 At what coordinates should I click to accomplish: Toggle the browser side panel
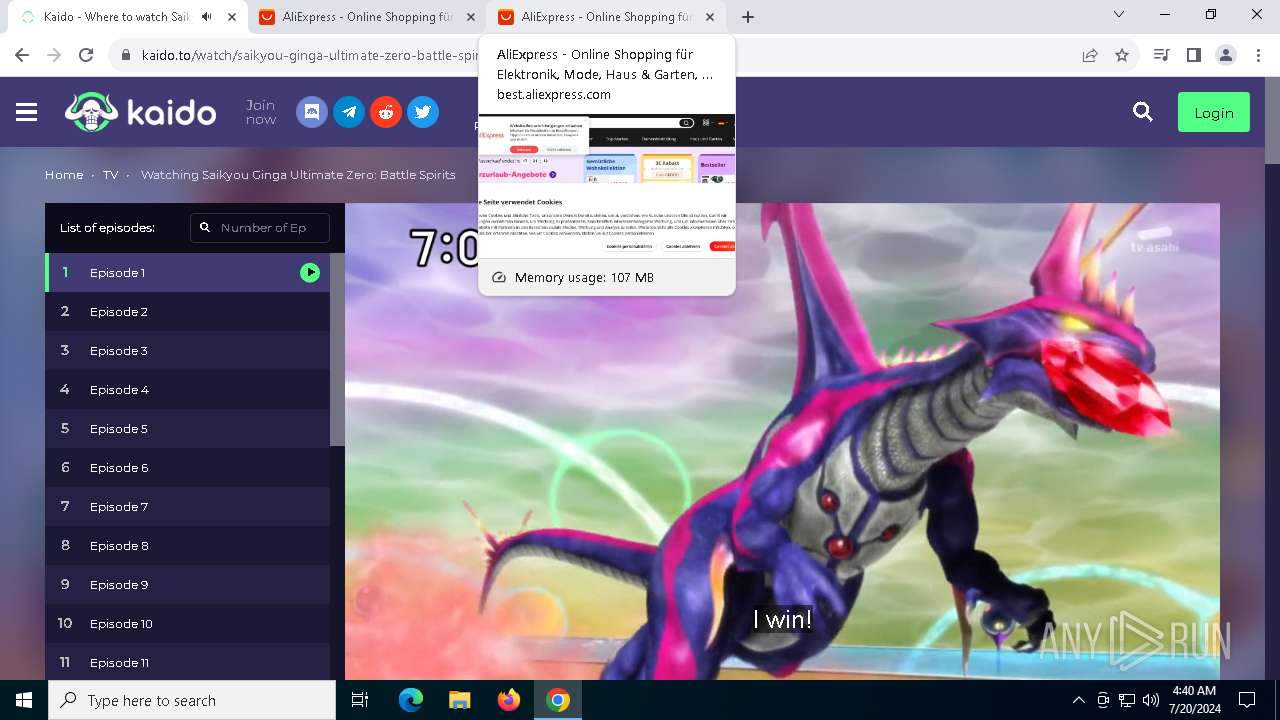(1193, 55)
